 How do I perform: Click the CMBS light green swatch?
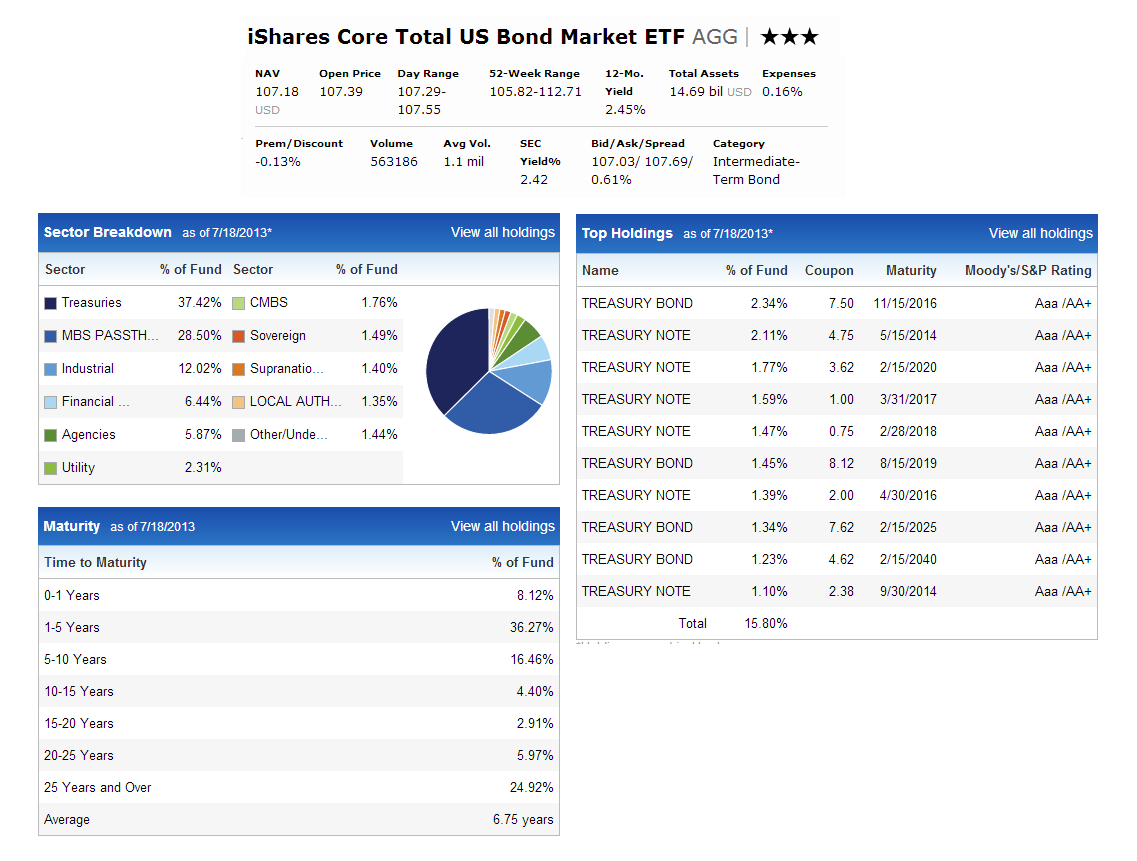(x=239, y=303)
